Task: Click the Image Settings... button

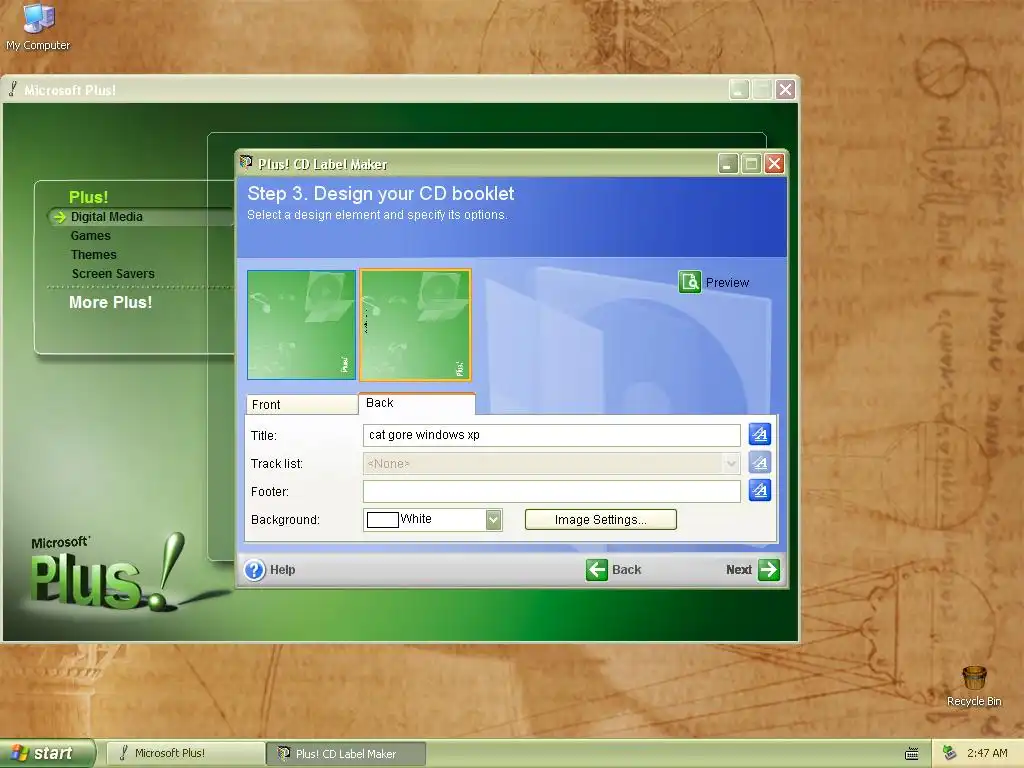Action: point(601,520)
